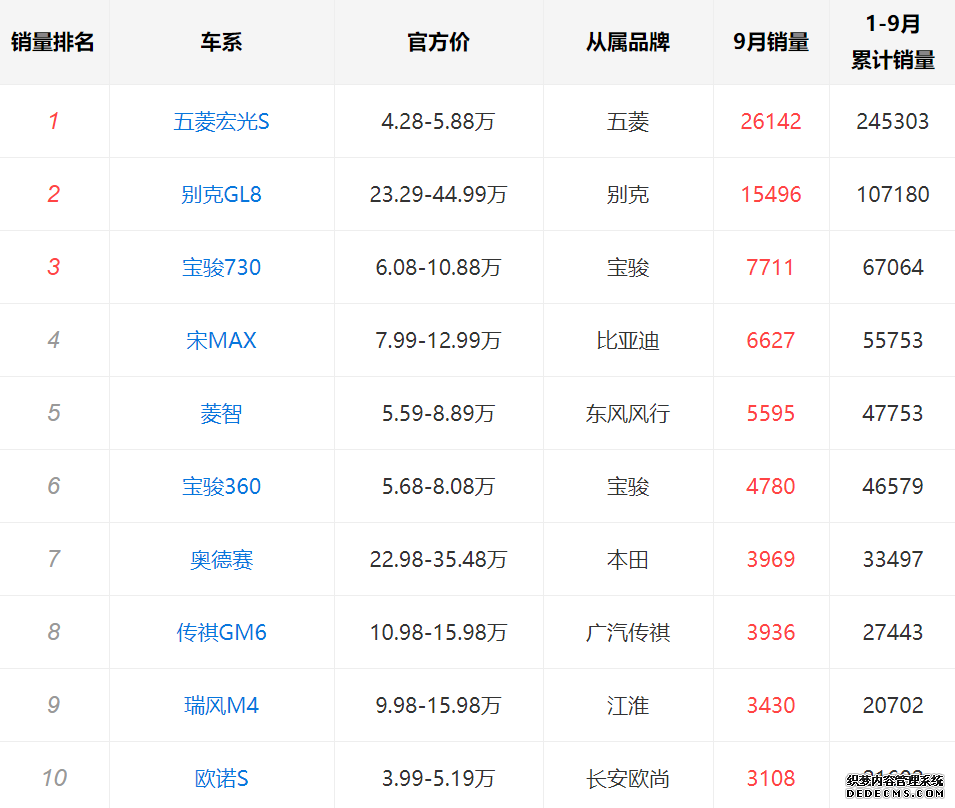Image resolution: width=955 pixels, height=808 pixels.
Task: Click September sales value 15496
Action: [771, 195]
